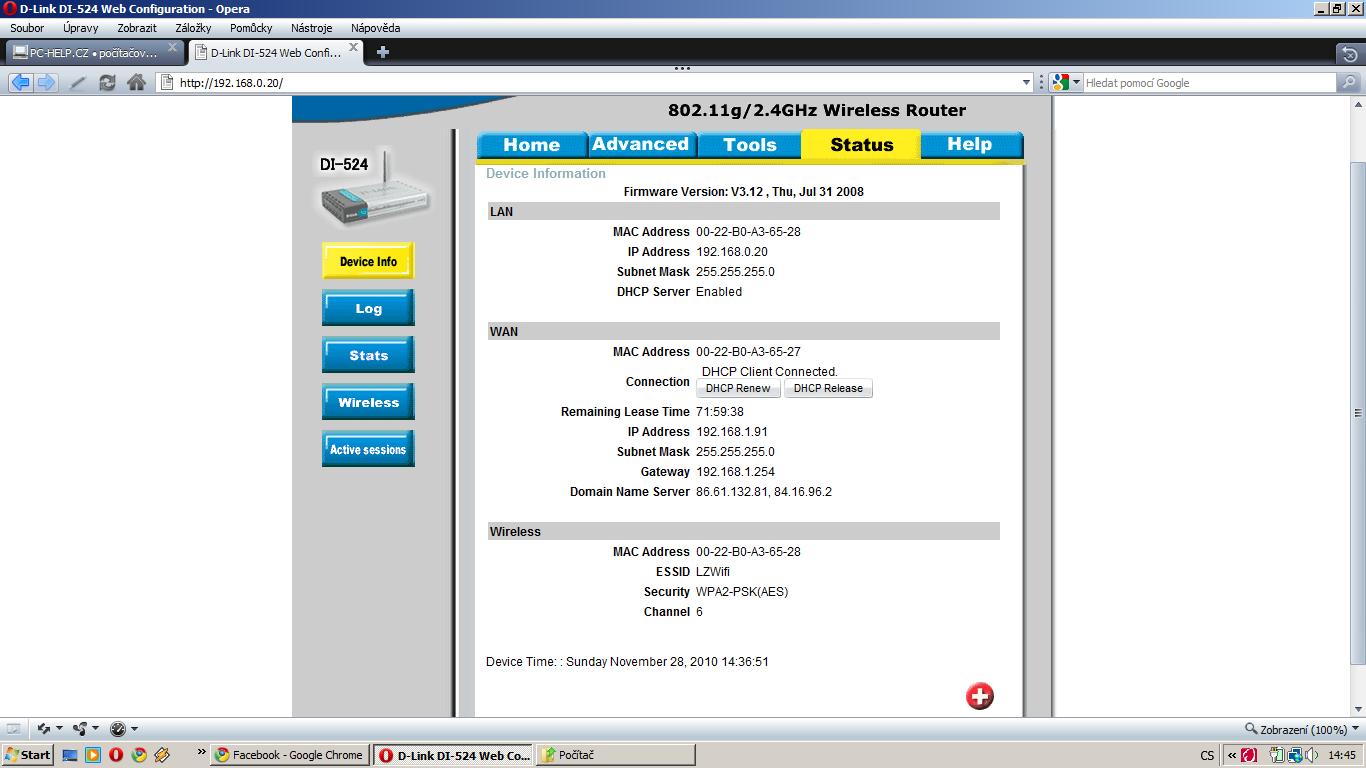
Task: Click the browser Back arrow button
Action: pyautogui.click(x=20, y=83)
